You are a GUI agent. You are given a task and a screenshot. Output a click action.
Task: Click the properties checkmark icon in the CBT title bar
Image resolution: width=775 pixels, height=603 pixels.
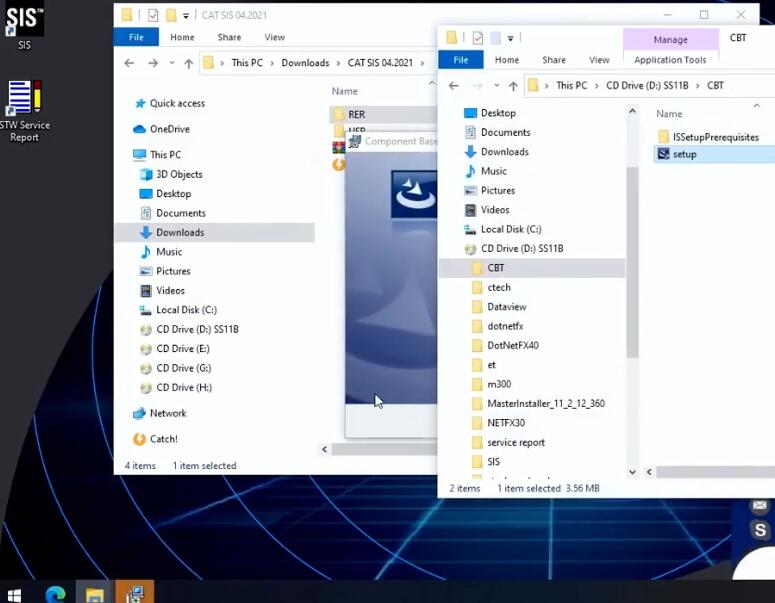pyautogui.click(x=477, y=38)
